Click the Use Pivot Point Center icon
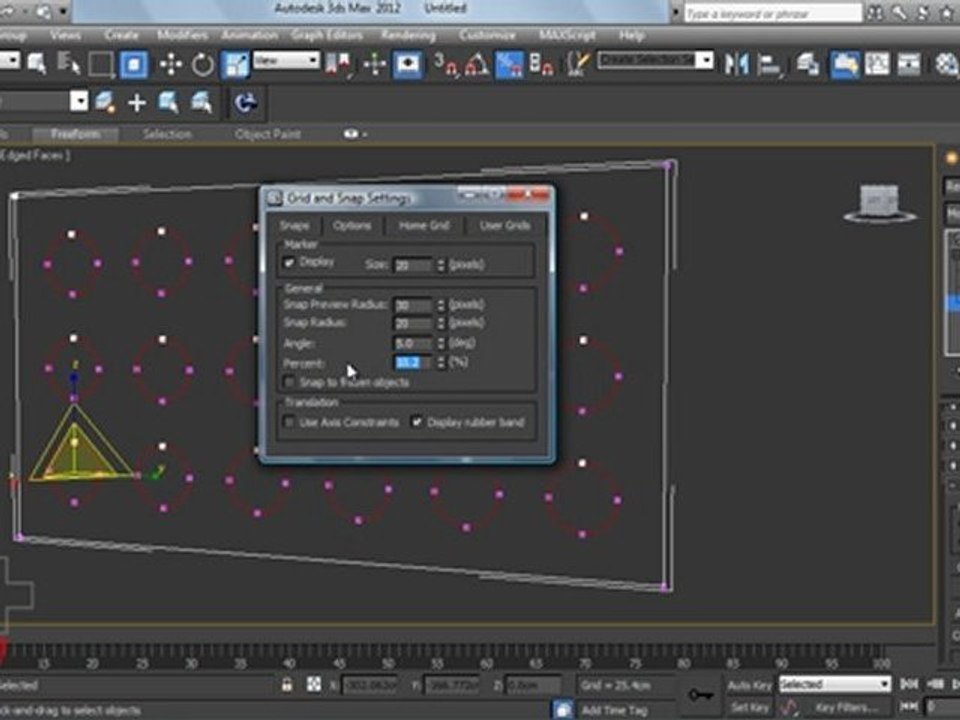 click(338, 64)
